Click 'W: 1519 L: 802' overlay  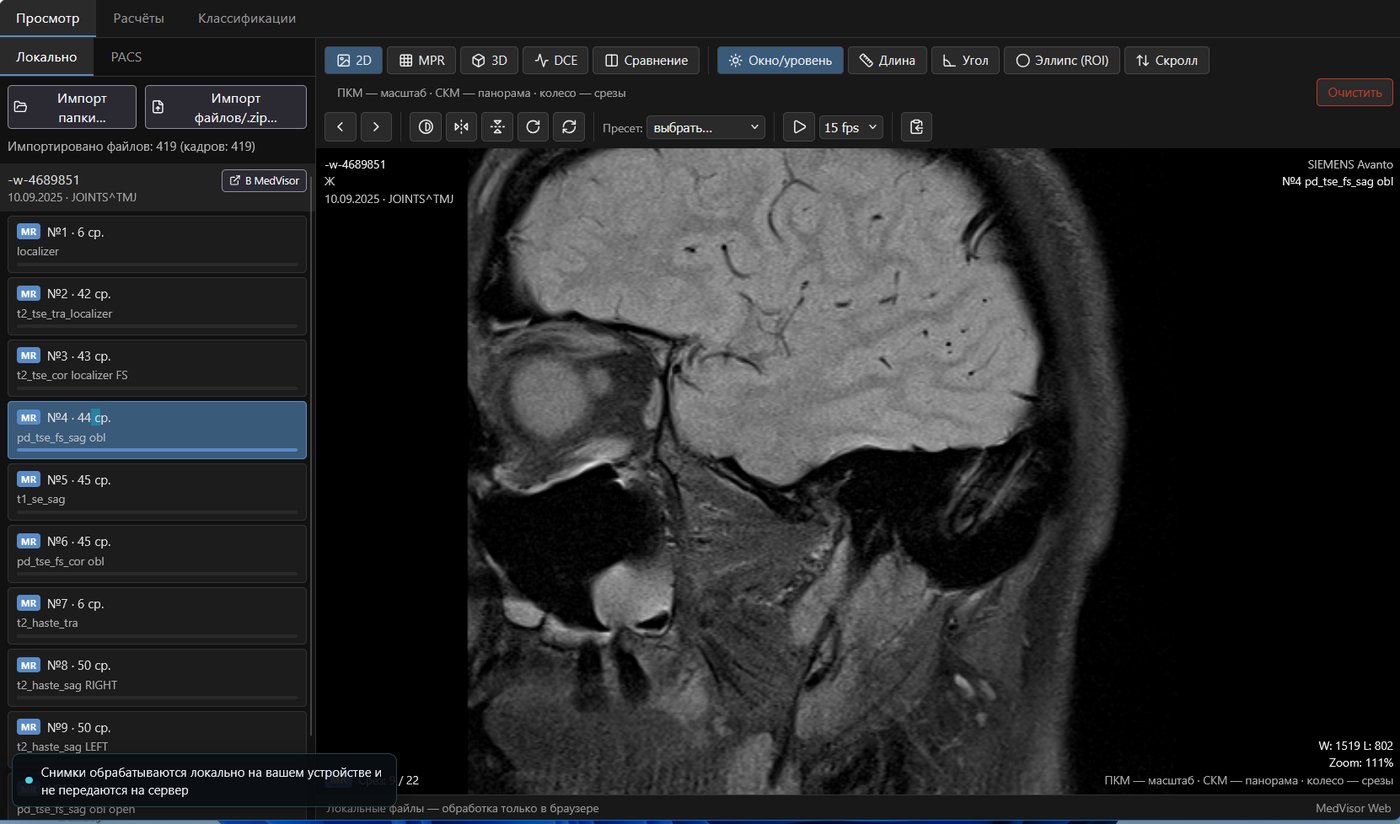1356,745
